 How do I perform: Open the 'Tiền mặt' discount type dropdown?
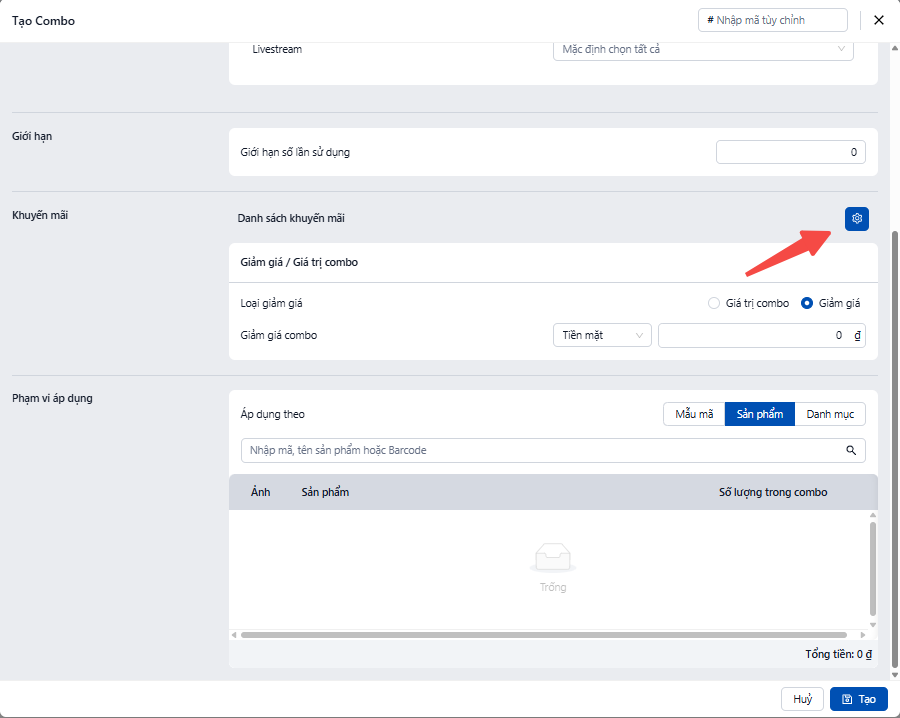click(x=601, y=336)
